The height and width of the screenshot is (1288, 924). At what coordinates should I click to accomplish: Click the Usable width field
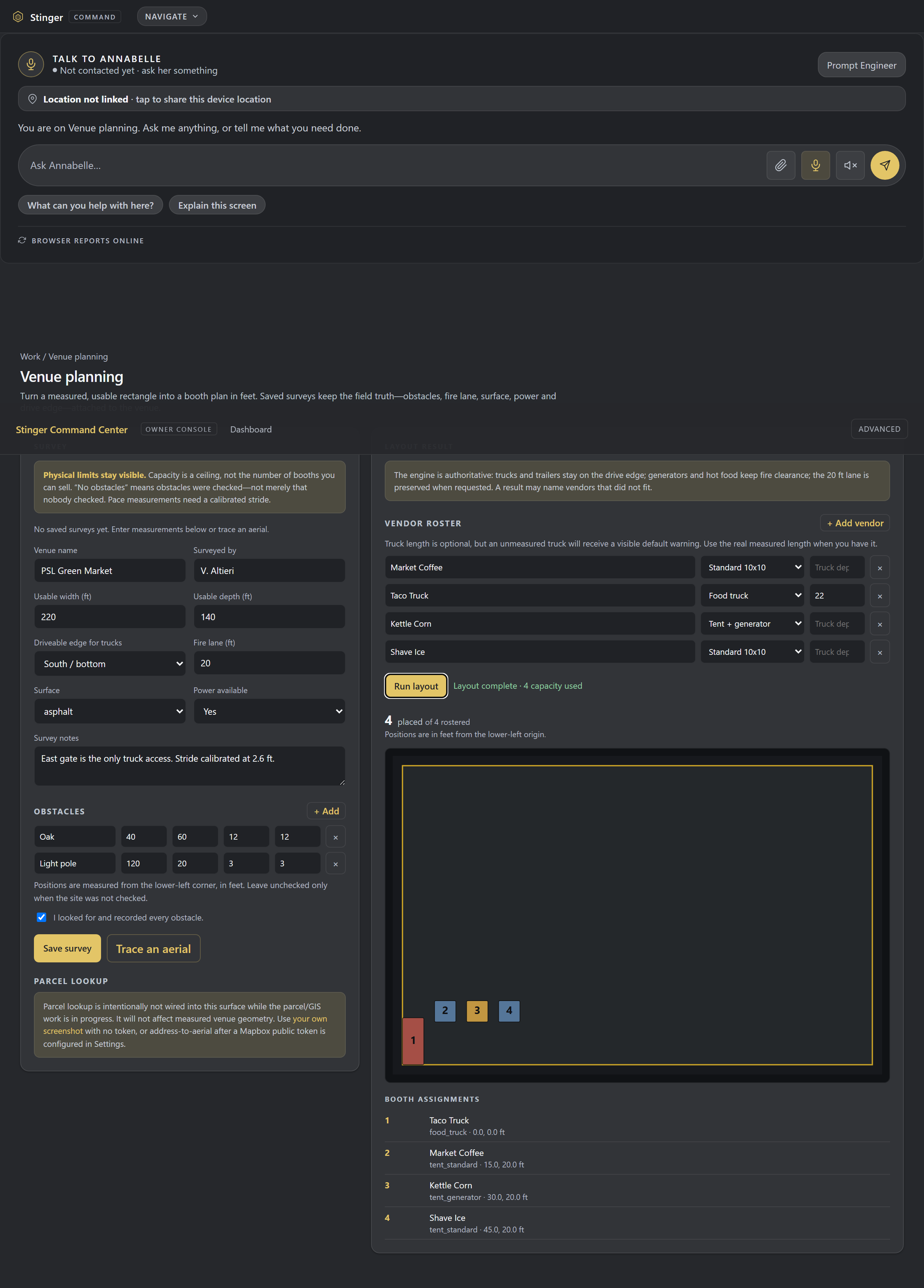click(x=110, y=616)
